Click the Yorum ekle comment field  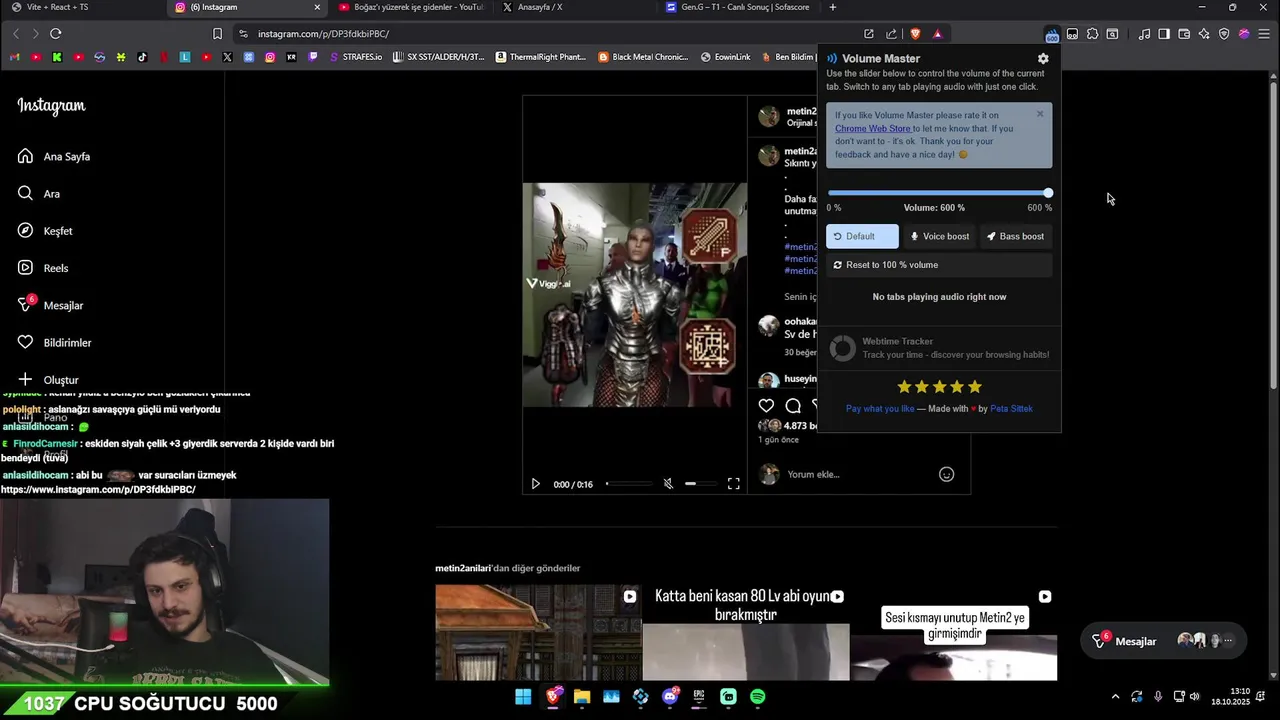point(858,474)
